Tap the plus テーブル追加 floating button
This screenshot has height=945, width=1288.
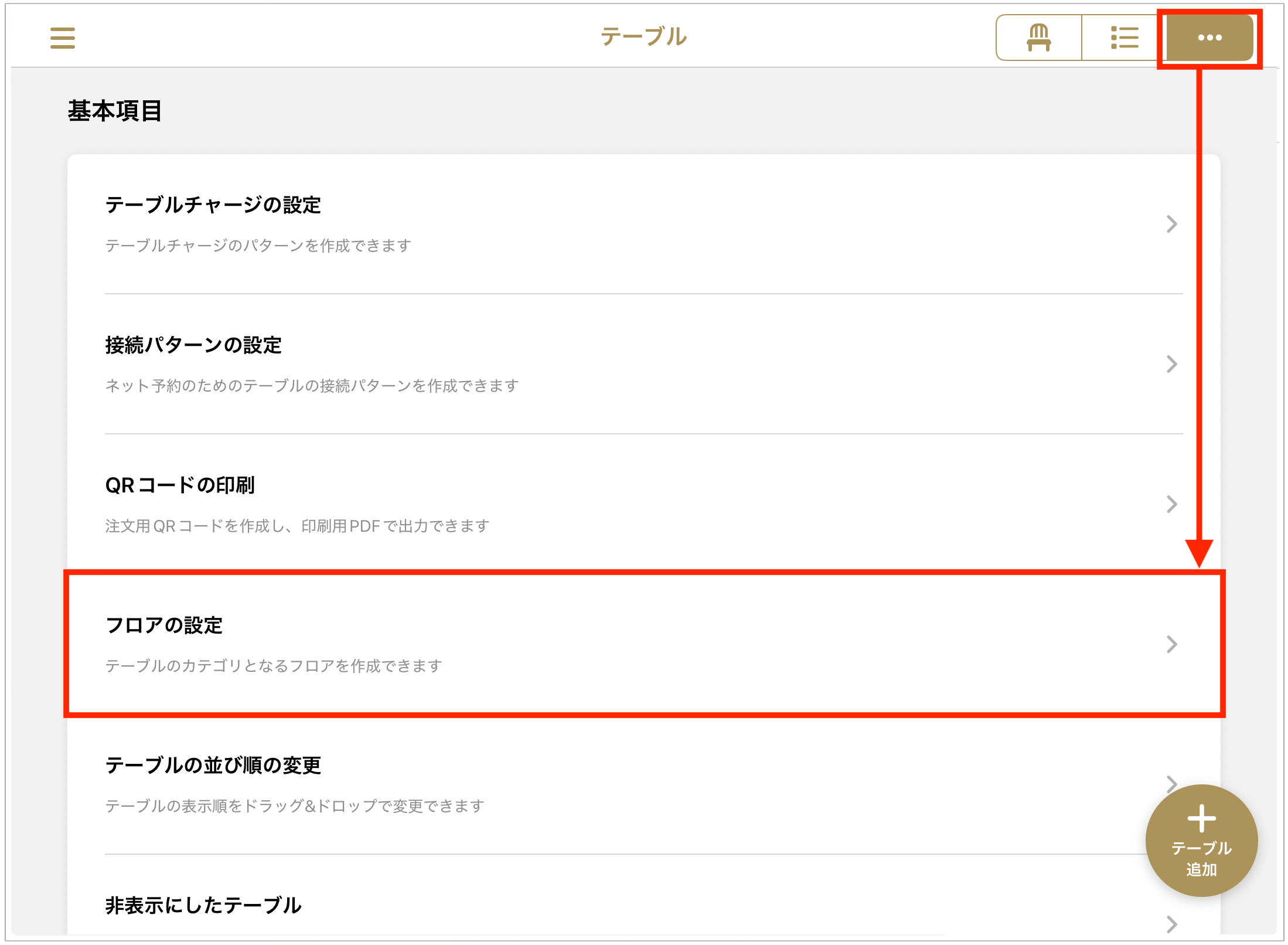[1201, 840]
